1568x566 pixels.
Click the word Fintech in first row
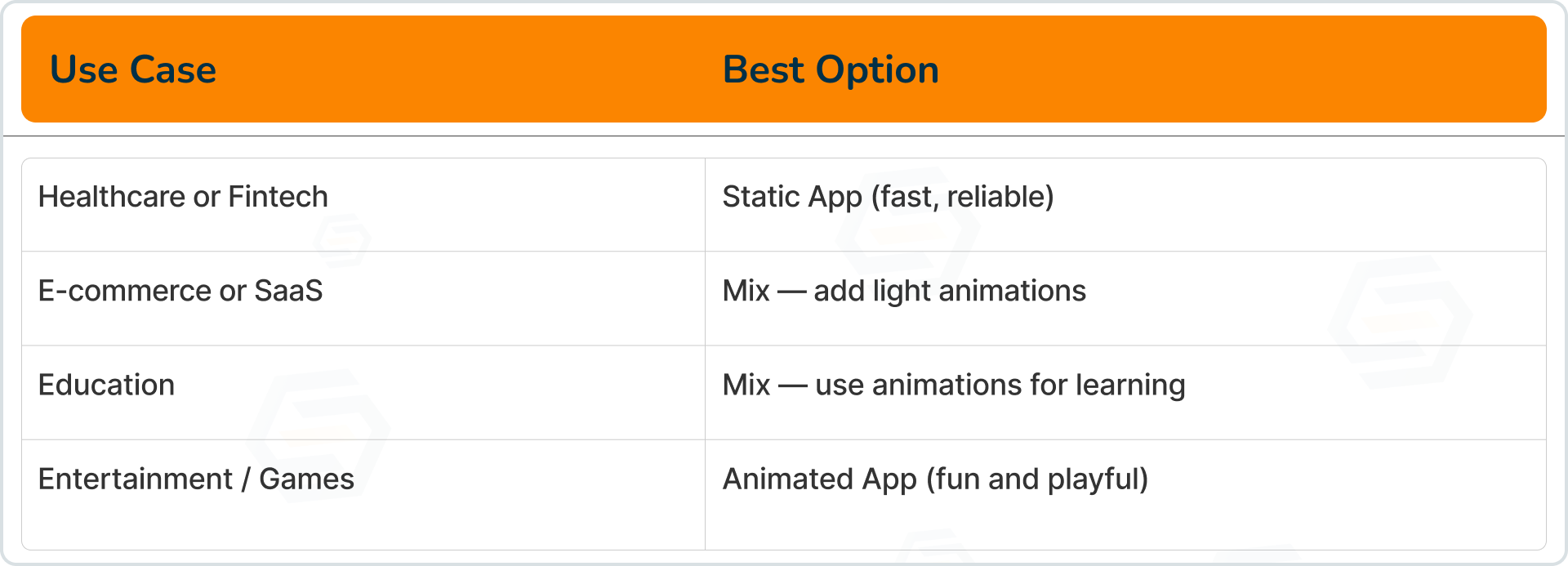(x=278, y=197)
